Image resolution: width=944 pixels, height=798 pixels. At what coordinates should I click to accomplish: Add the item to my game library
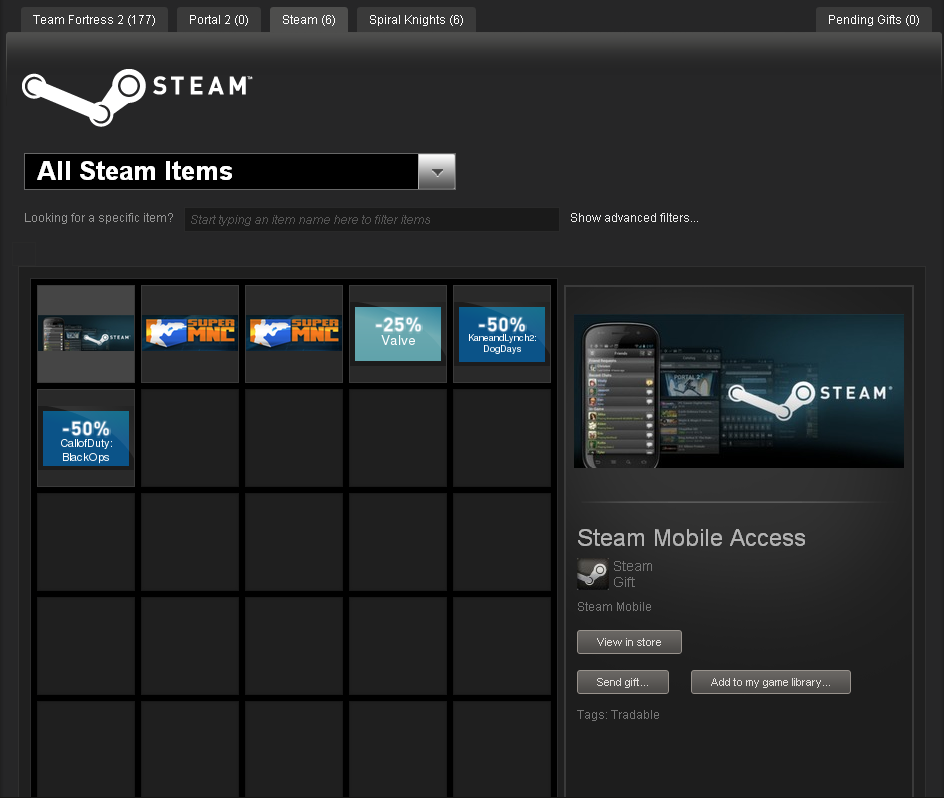(770, 682)
